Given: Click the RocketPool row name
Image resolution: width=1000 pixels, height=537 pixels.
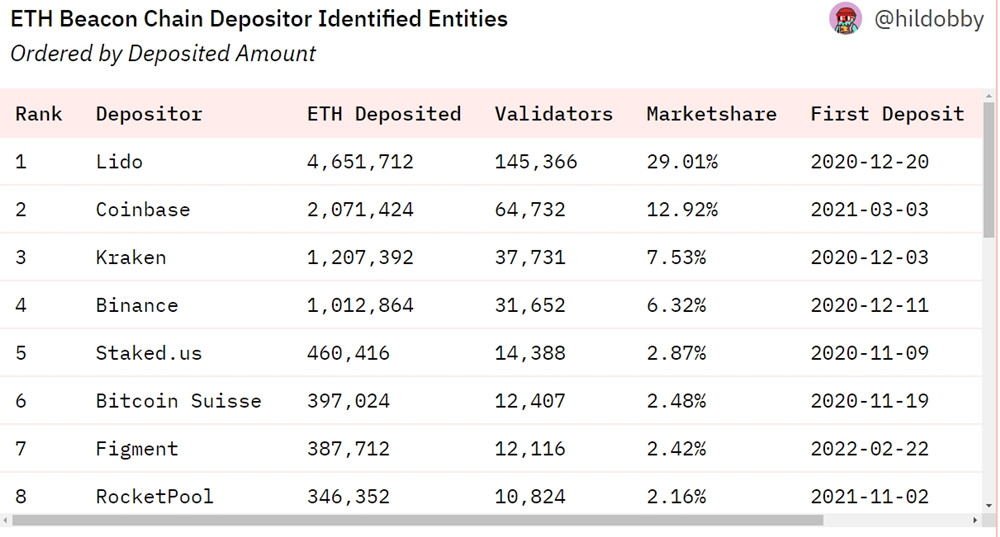Looking at the screenshot, I should (x=155, y=497).
